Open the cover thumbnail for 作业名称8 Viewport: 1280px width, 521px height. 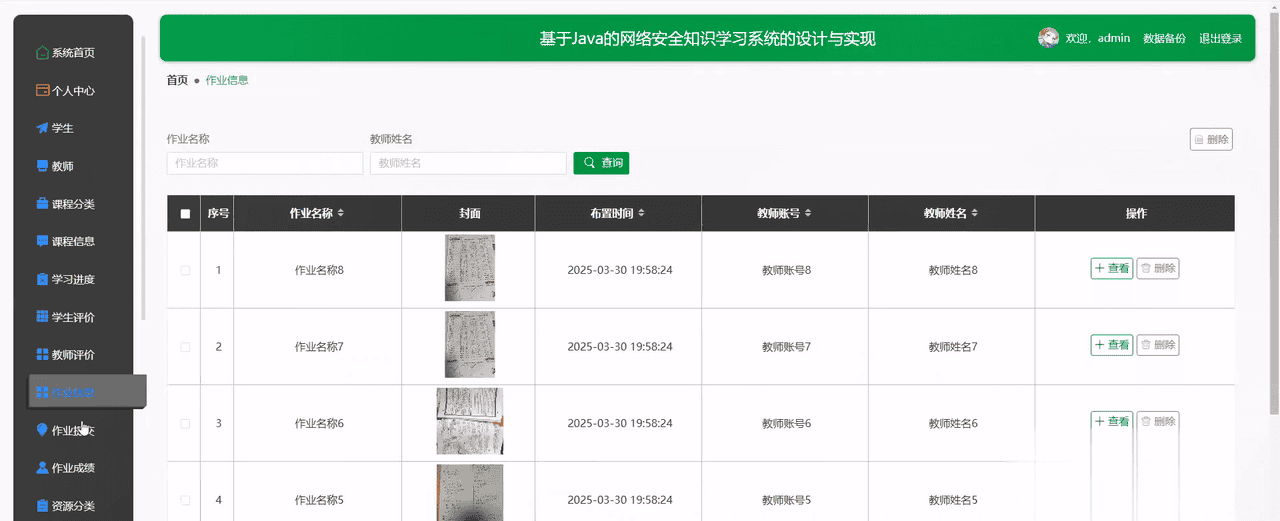(469, 268)
